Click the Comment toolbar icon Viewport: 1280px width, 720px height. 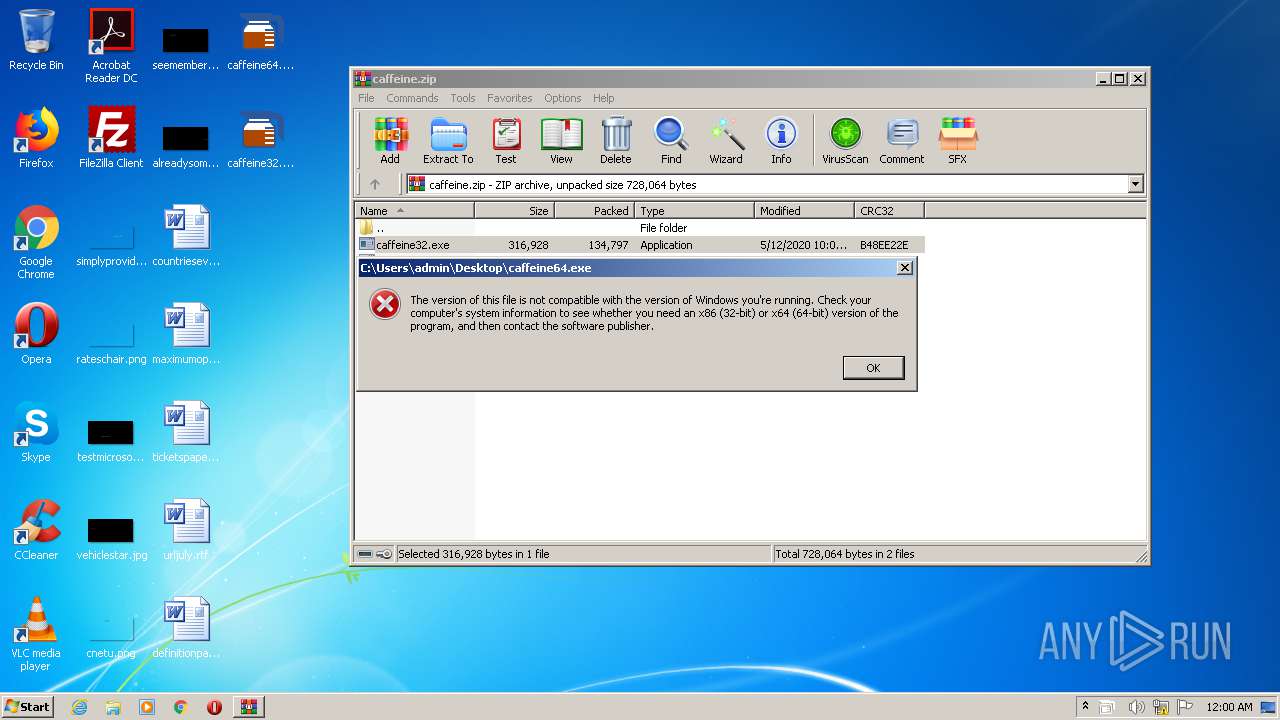click(902, 141)
